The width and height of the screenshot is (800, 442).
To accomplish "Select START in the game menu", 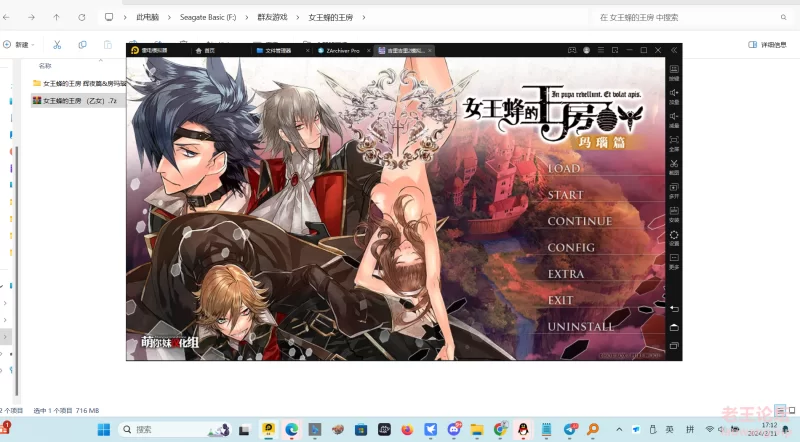I will (565, 195).
